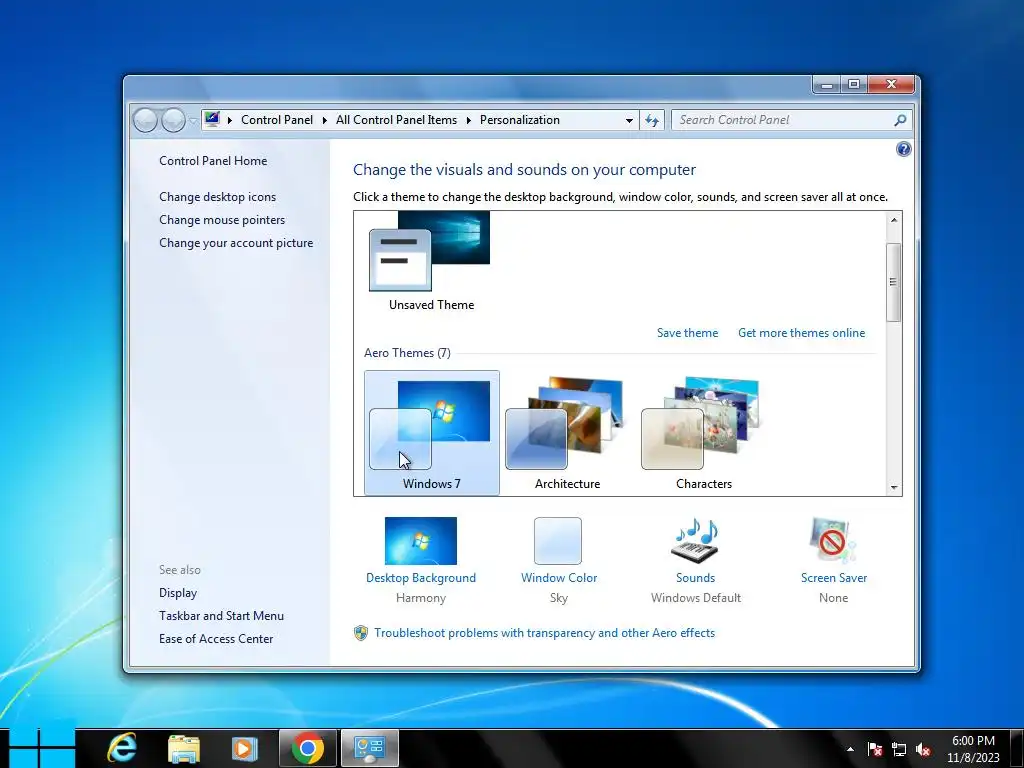
Task: Show hidden tray icons arrow
Action: tap(850, 750)
